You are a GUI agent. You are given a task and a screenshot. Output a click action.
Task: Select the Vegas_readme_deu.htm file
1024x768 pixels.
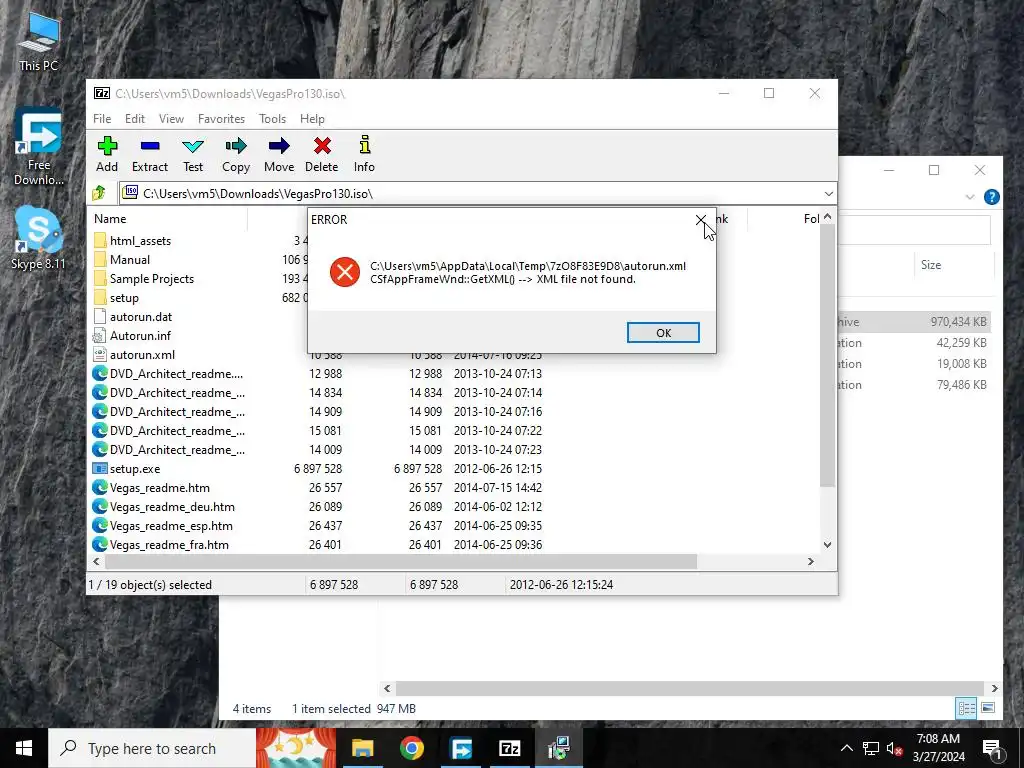172,507
